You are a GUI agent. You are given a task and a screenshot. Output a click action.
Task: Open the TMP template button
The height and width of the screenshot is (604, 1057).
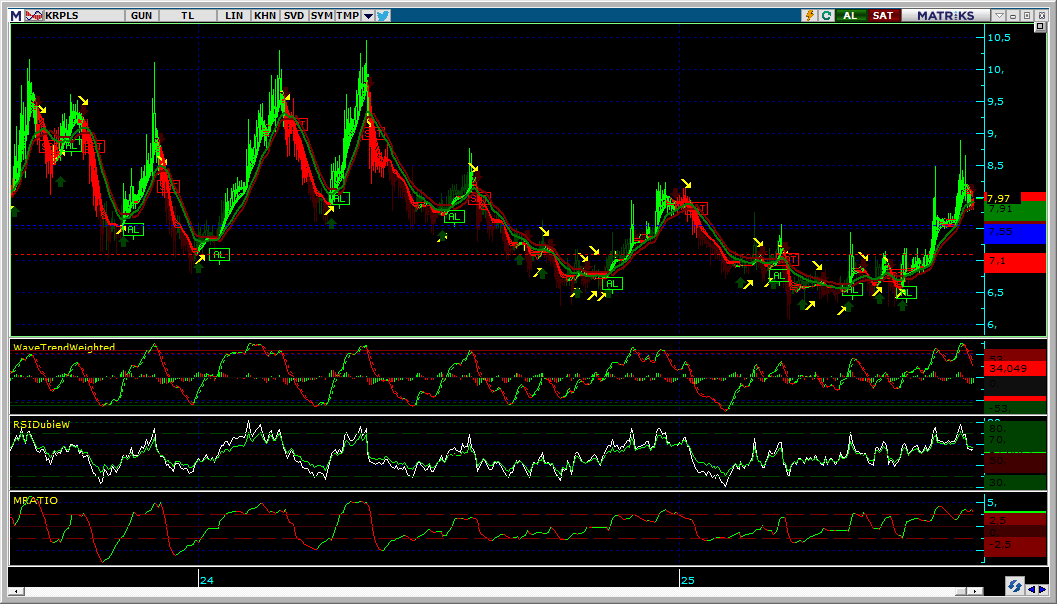click(348, 15)
